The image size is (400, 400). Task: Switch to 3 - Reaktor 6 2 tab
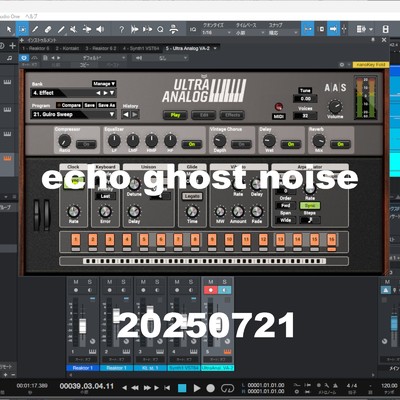coord(101,49)
